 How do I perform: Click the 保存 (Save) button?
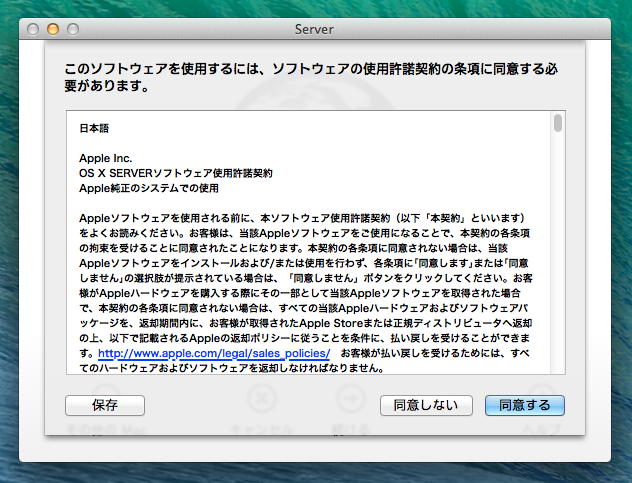[x=105, y=405]
